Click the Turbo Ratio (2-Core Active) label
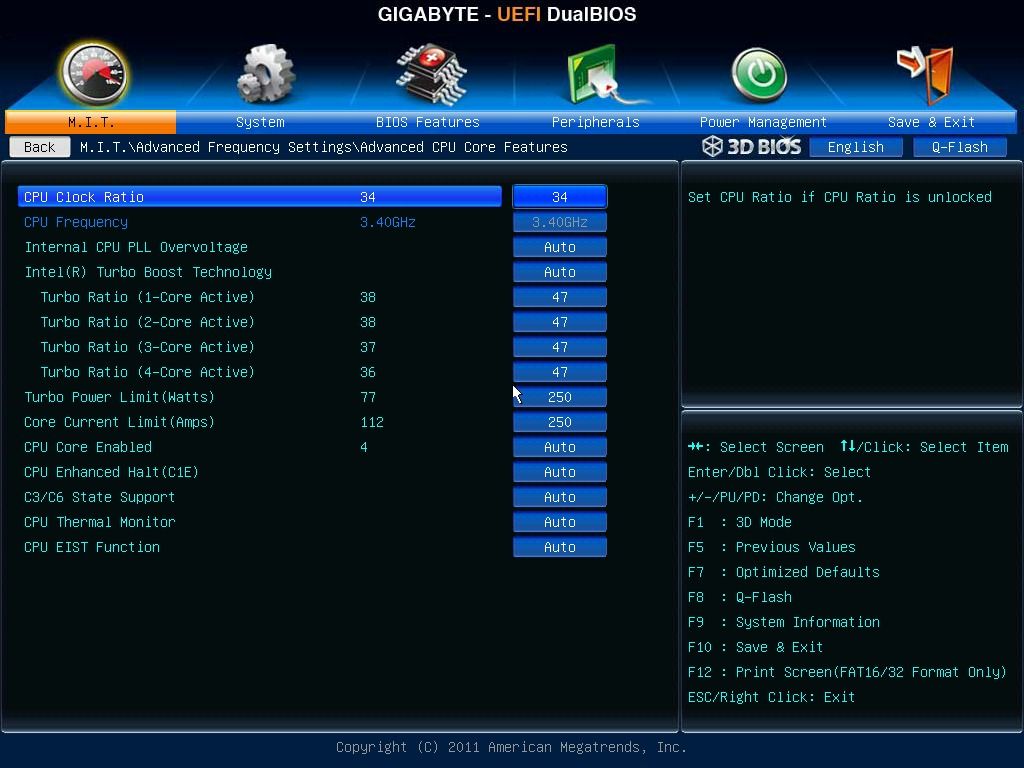1024x768 pixels. pos(148,322)
